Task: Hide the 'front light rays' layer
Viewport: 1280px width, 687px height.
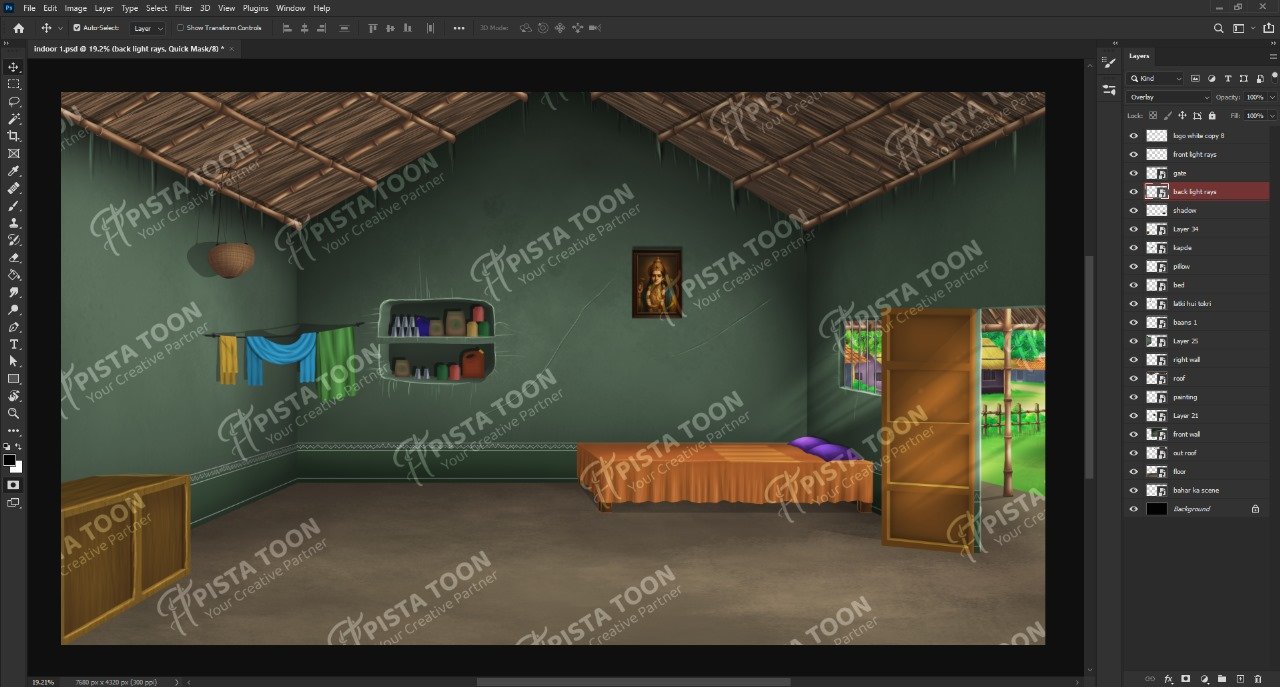Action: pos(1133,155)
